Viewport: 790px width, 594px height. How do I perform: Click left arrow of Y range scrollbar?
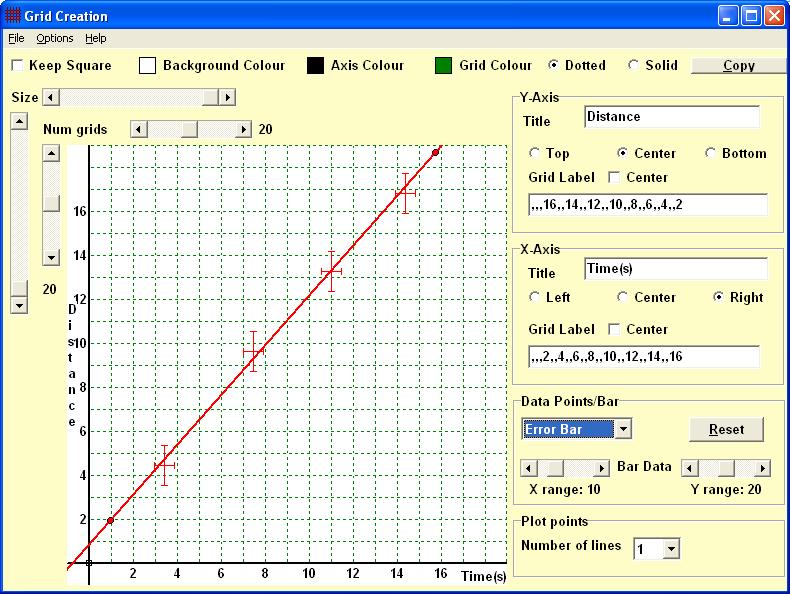pyautogui.click(x=689, y=468)
